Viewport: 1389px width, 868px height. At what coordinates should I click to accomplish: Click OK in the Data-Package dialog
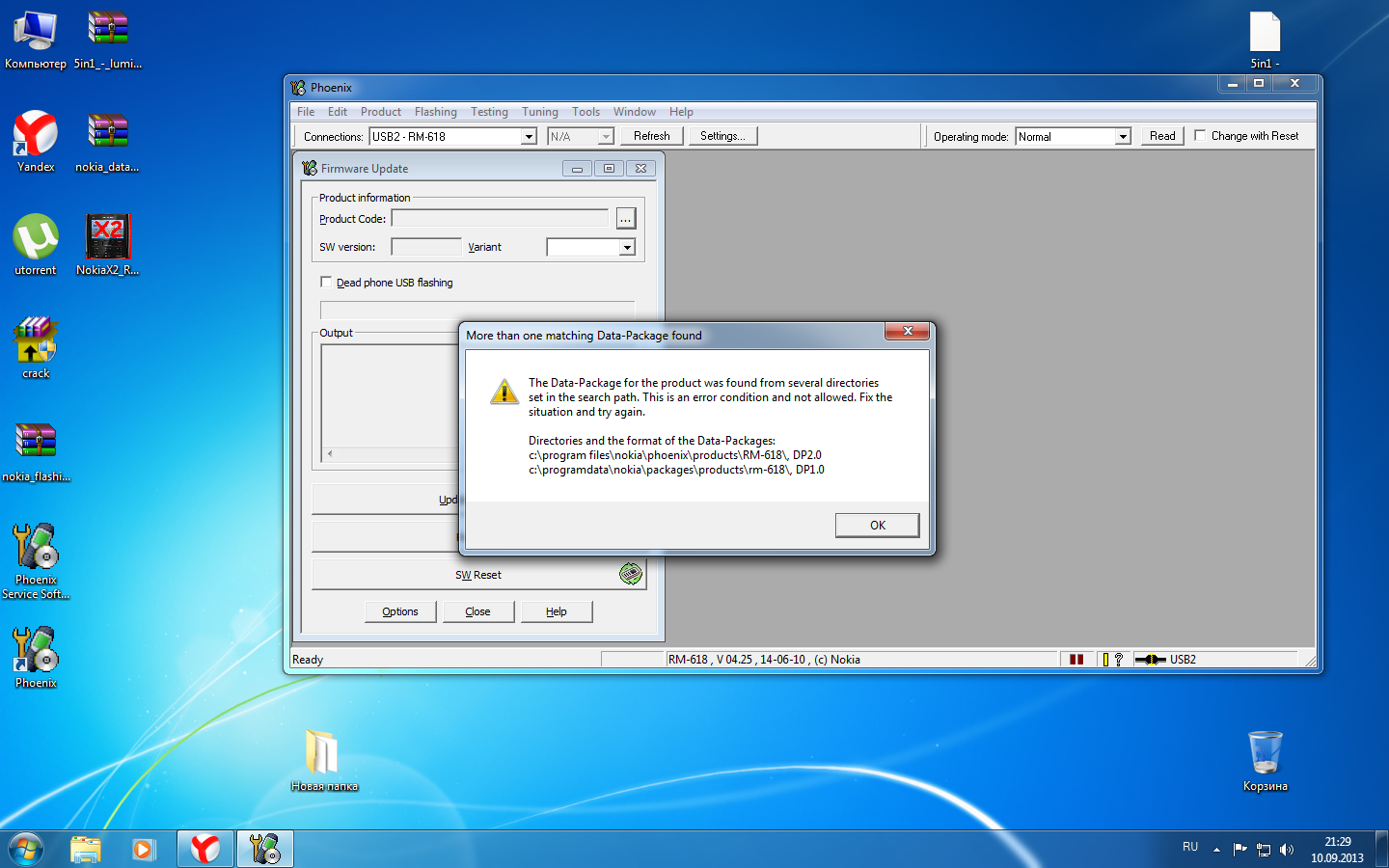[x=877, y=526]
